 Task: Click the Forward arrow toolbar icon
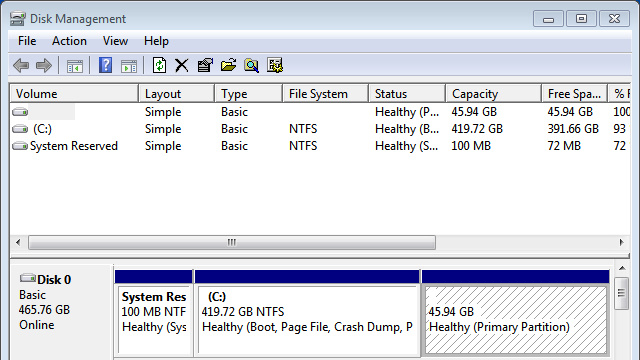(x=44, y=65)
